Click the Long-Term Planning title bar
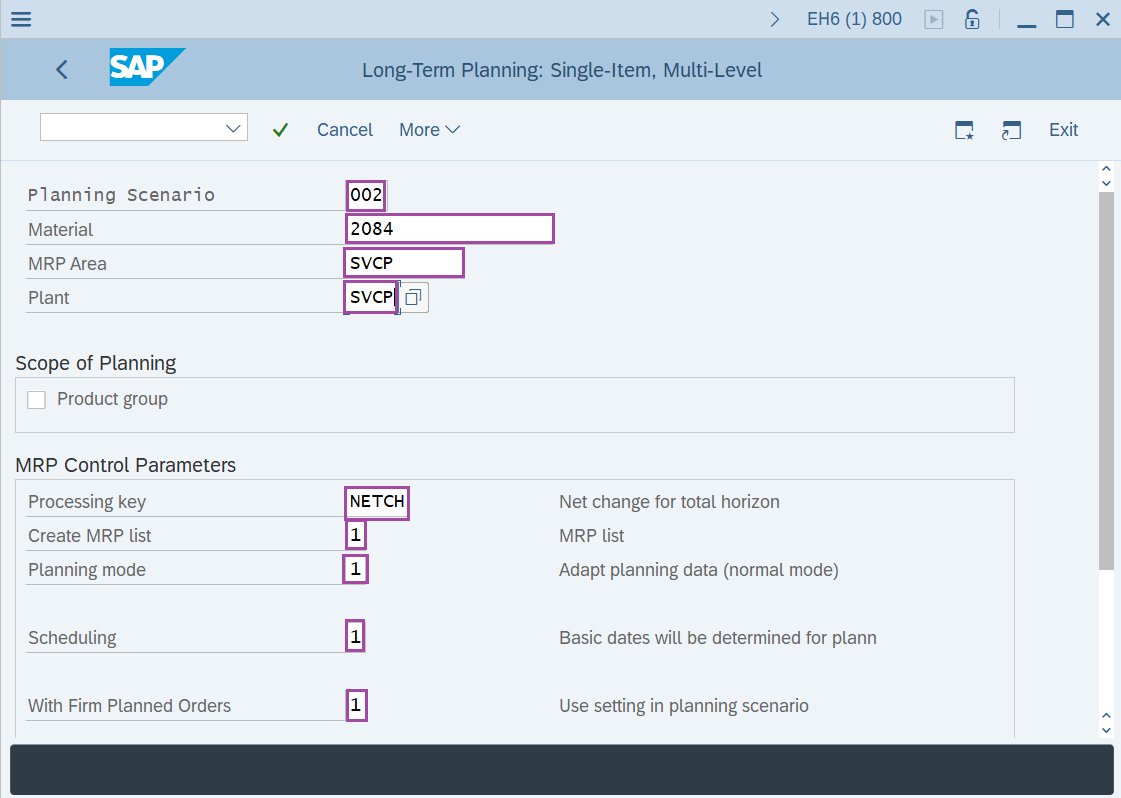 pyautogui.click(x=562, y=70)
